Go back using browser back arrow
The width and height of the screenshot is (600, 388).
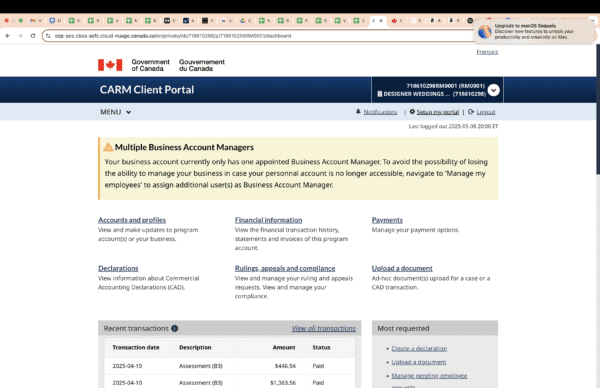coord(8,36)
